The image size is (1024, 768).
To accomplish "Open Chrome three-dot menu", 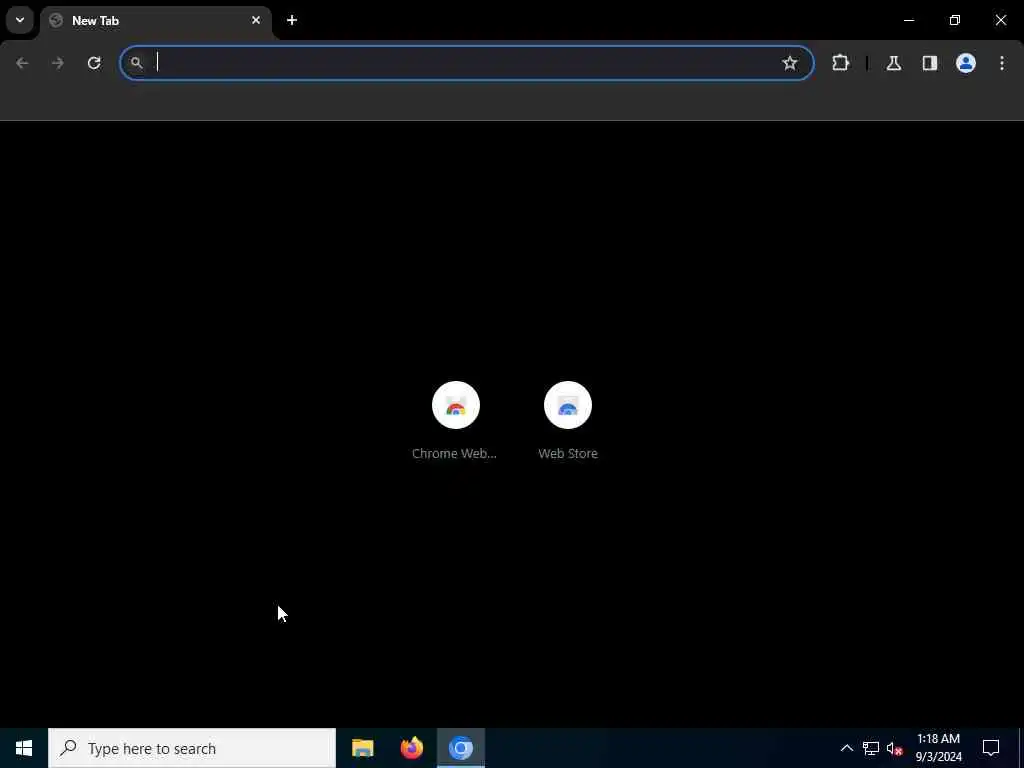I will coord(1001,63).
